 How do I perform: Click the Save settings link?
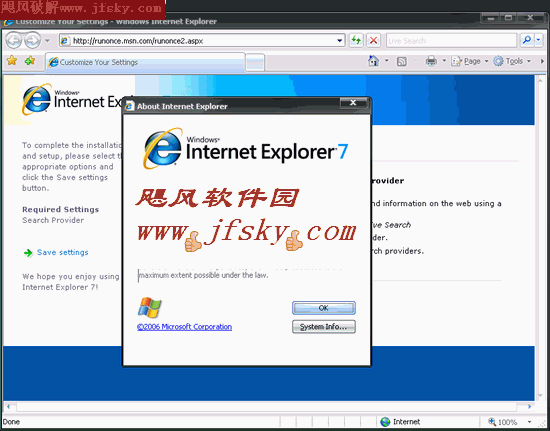[x=62, y=252]
